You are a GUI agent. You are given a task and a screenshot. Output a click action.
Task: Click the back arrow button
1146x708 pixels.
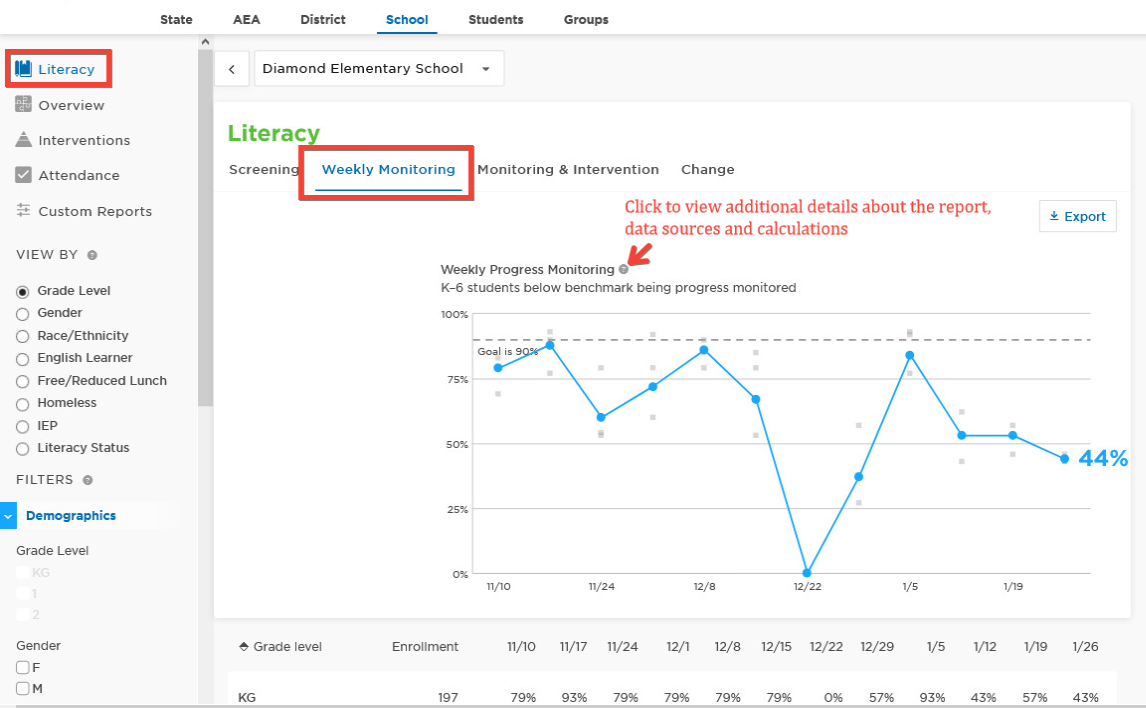(x=232, y=69)
